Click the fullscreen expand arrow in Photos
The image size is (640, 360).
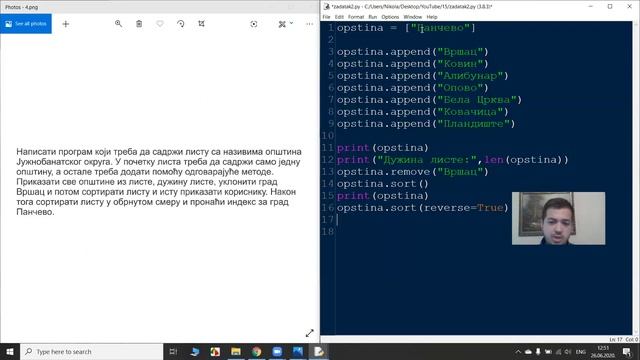pyautogui.click(x=310, y=333)
